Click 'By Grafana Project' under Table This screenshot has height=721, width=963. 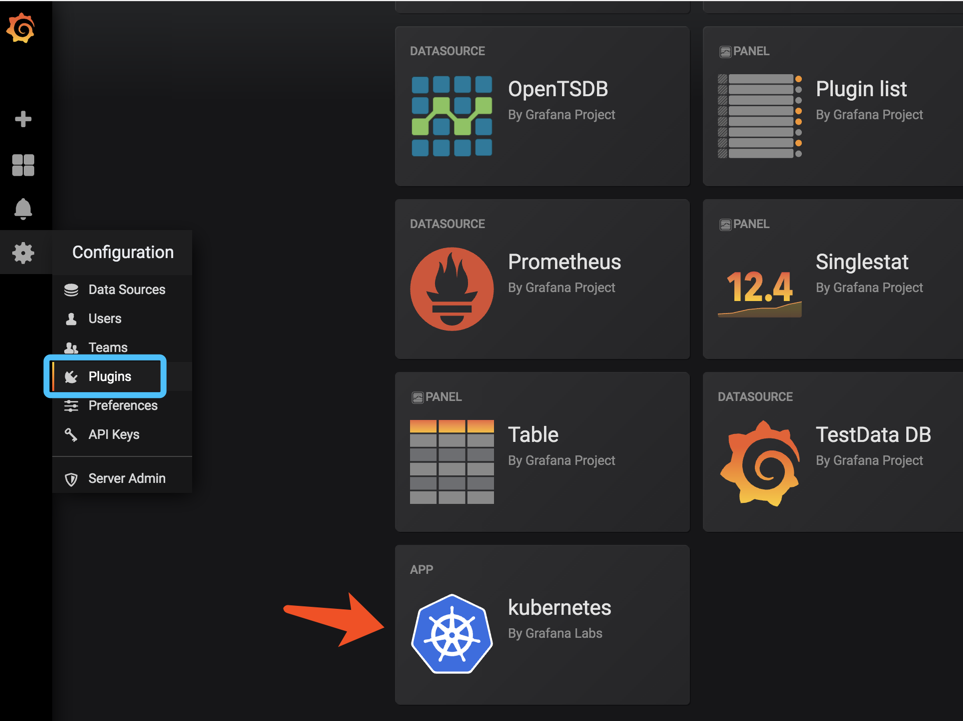point(561,461)
